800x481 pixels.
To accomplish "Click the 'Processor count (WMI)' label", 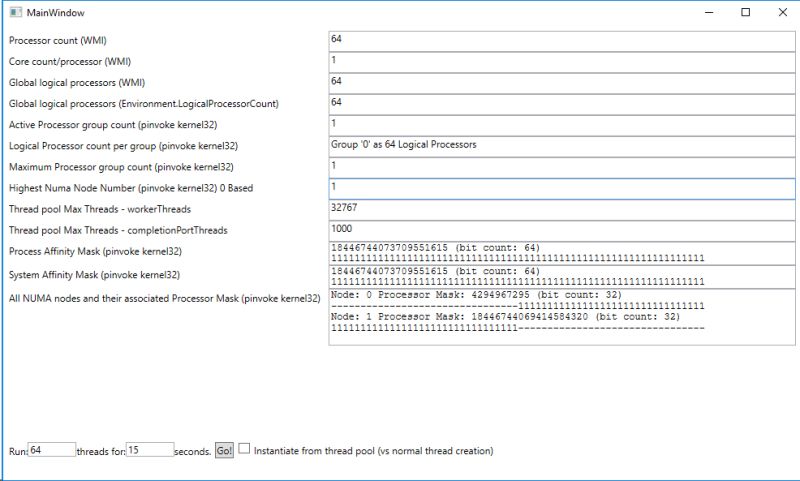I will (58, 40).
